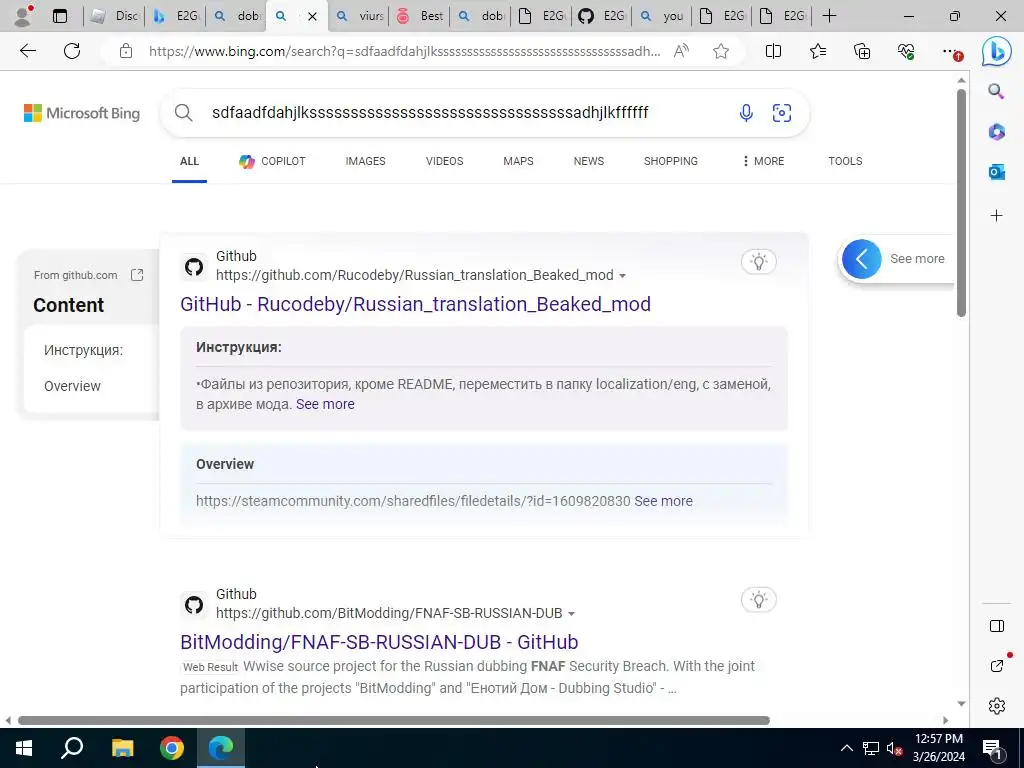This screenshot has width=1024, height=768.
Task: Click the horizontal scrollbar thumb
Action: point(394,720)
